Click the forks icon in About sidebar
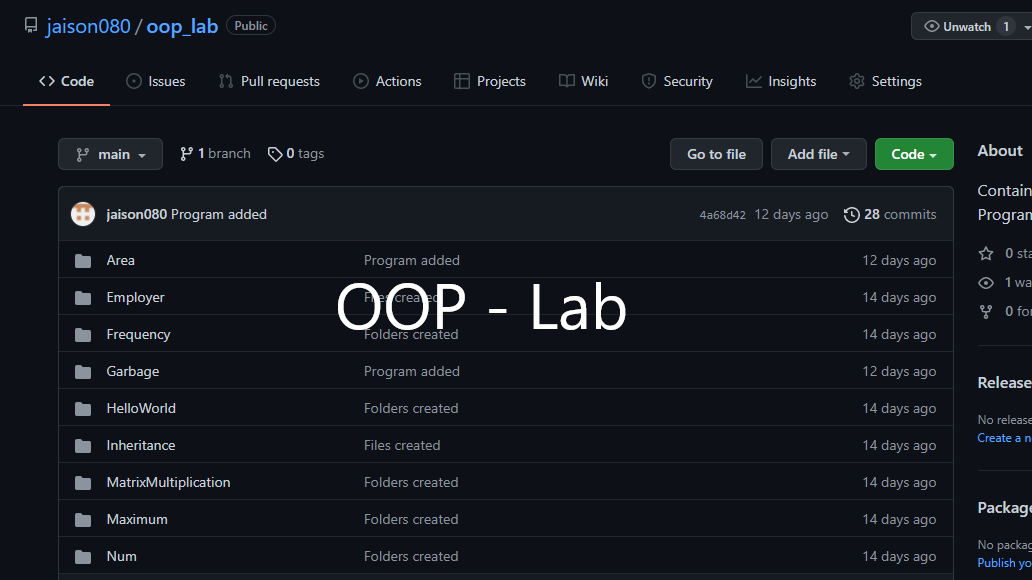 click(986, 312)
